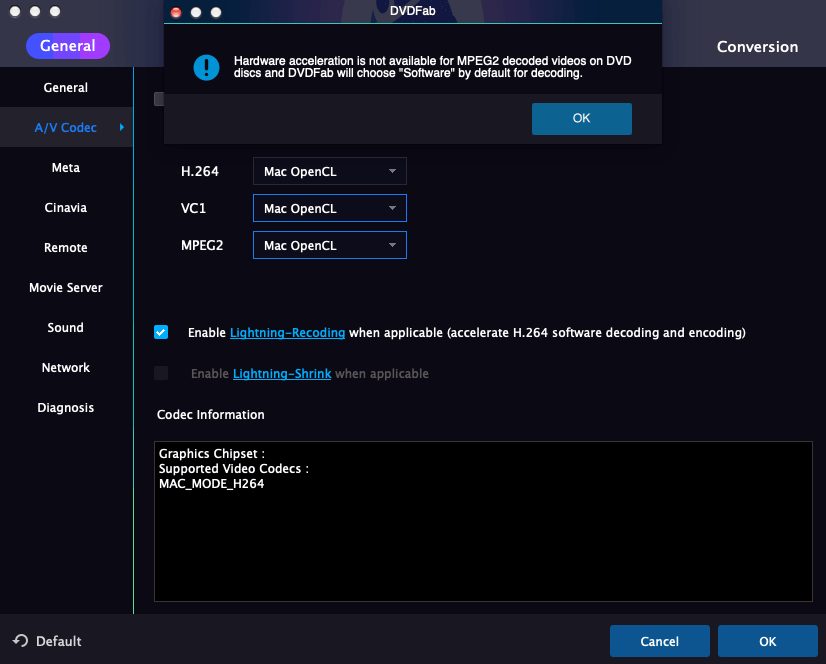Select A/V Codec in the sidebar
This screenshot has width=826, height=664.
click(x=66, y=128)
